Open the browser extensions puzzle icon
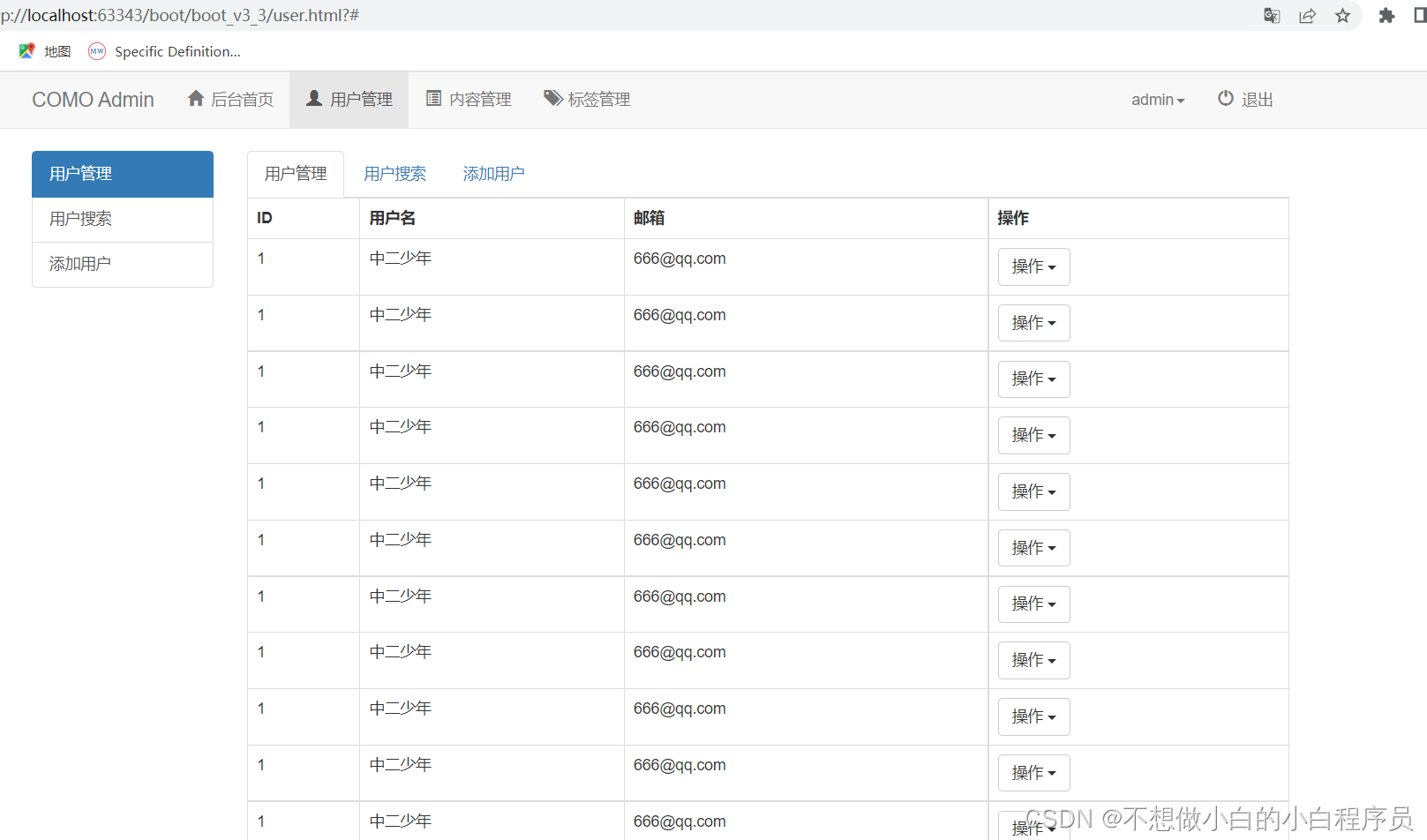The image size is (1427, 840). pyautogui.click(x=1386, y=16)
